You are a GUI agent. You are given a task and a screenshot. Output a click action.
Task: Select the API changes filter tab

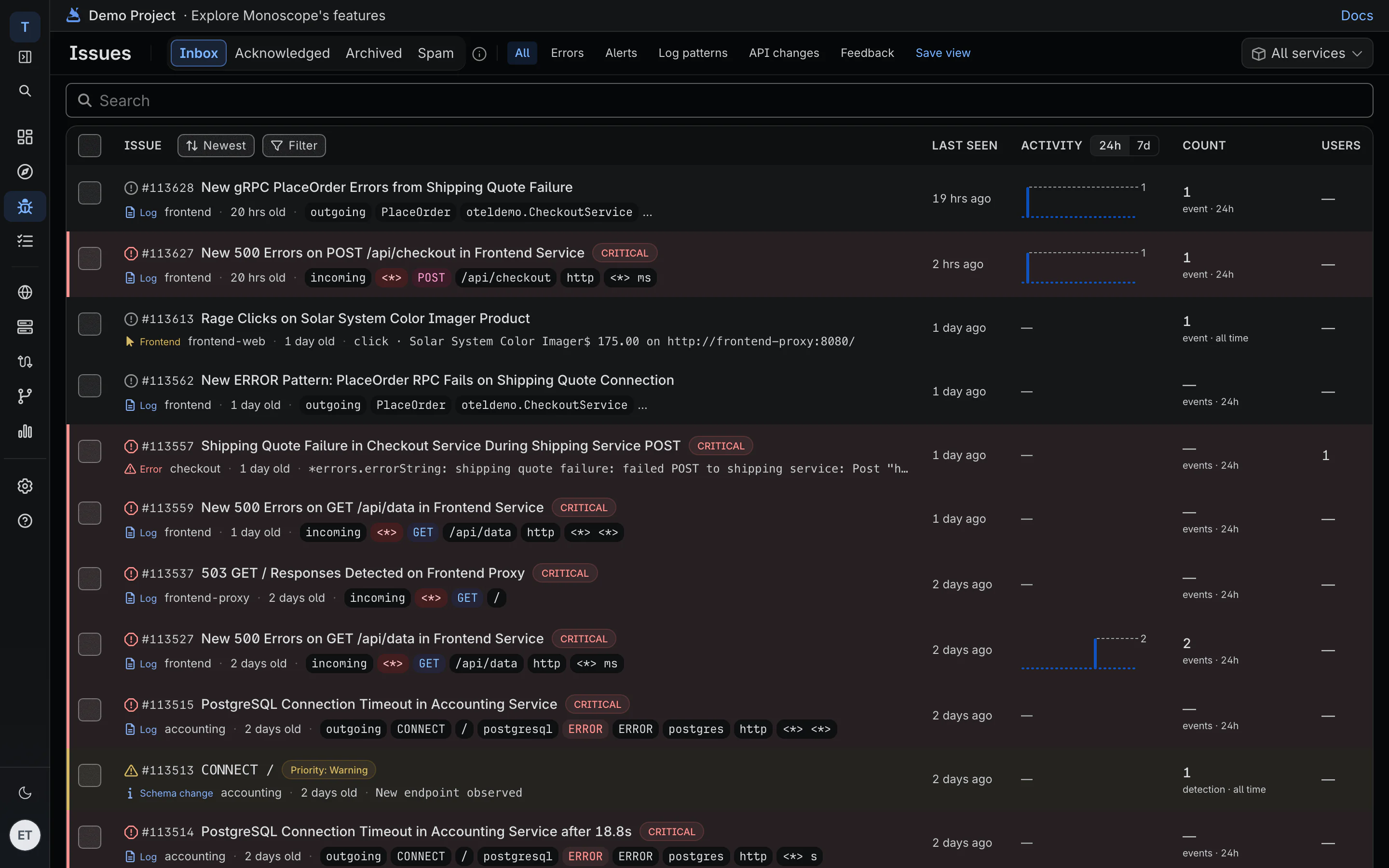(784, 53)
